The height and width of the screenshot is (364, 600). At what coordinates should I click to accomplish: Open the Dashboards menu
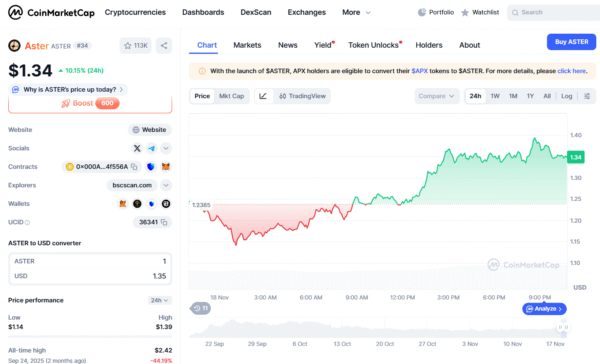pyautogui.click(x=203, y=12)
